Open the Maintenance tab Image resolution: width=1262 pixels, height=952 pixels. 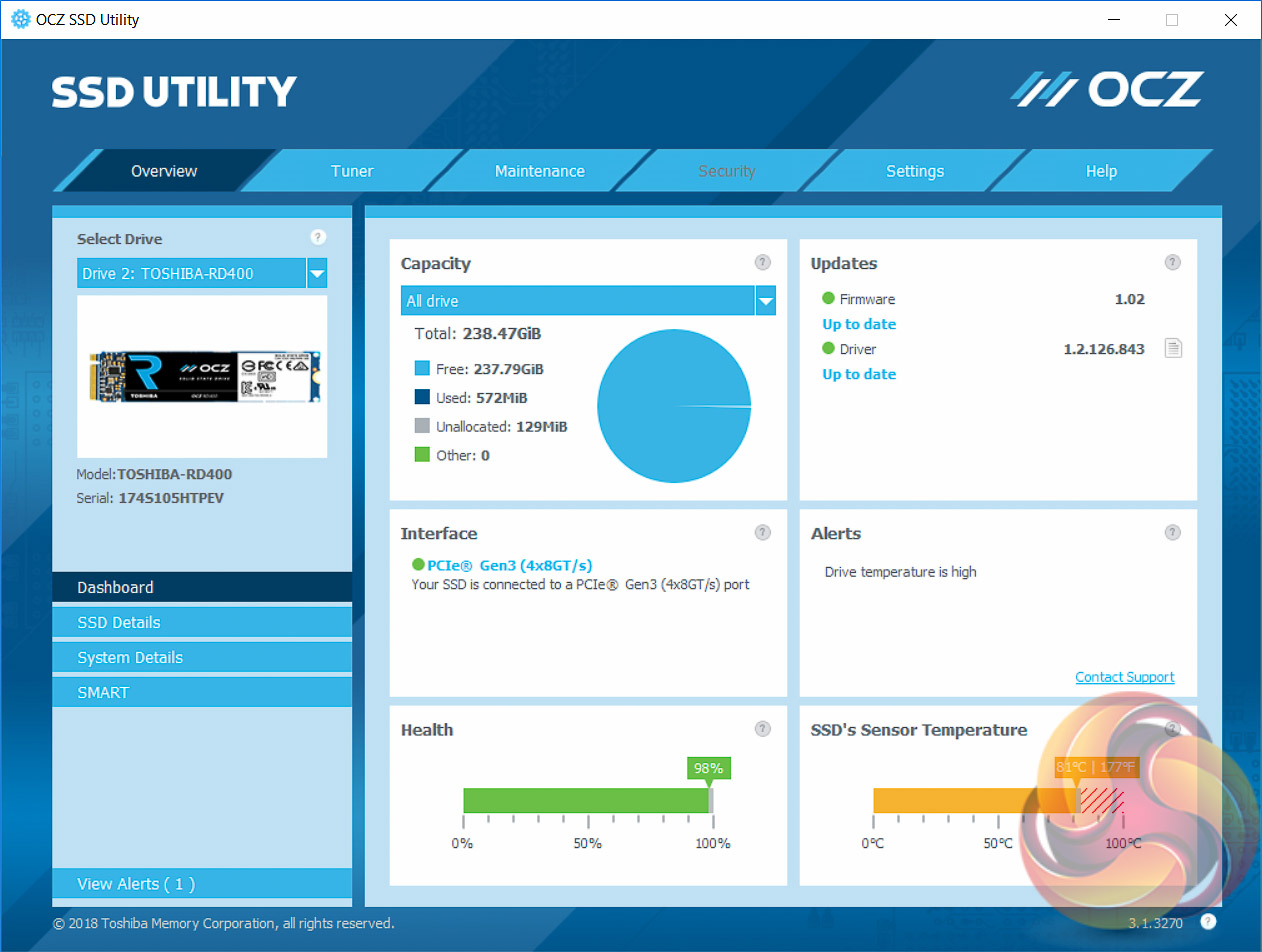point(540,171)
